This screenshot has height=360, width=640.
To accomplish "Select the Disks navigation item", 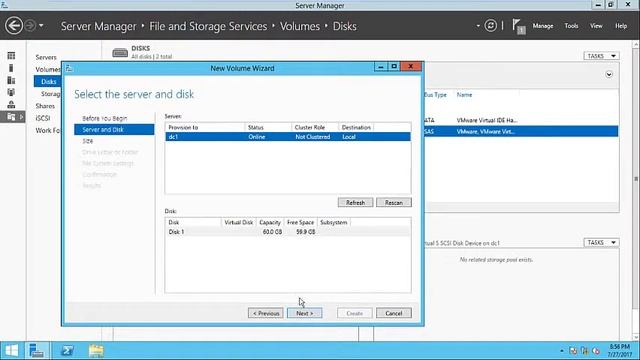I will click(x=48, y=82).
